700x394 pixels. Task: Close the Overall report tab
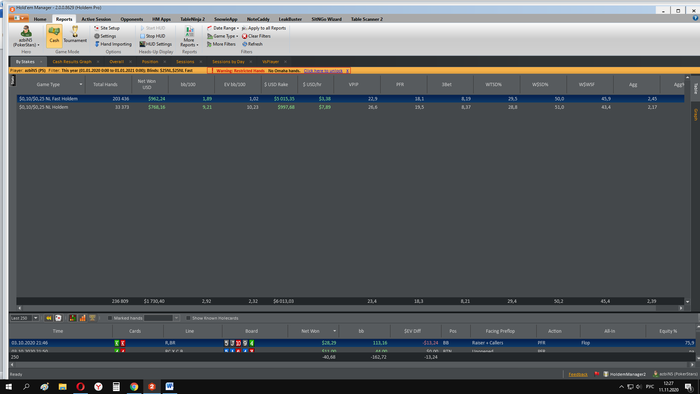coord(130,62)
